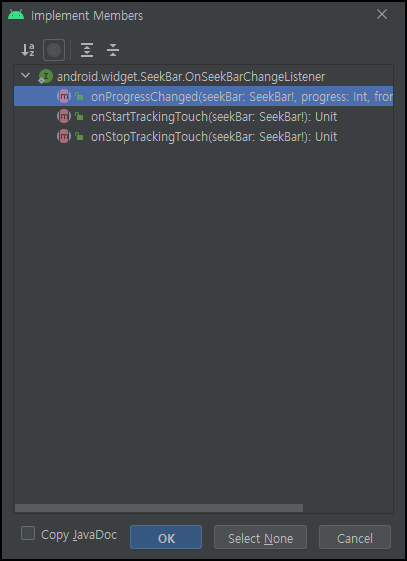Select the android.widget.SeekBar.OnSeekBarChangeListener node
The width and height of the screenshot is (407, 561).
pyautogui.click(x=191, y=77)
